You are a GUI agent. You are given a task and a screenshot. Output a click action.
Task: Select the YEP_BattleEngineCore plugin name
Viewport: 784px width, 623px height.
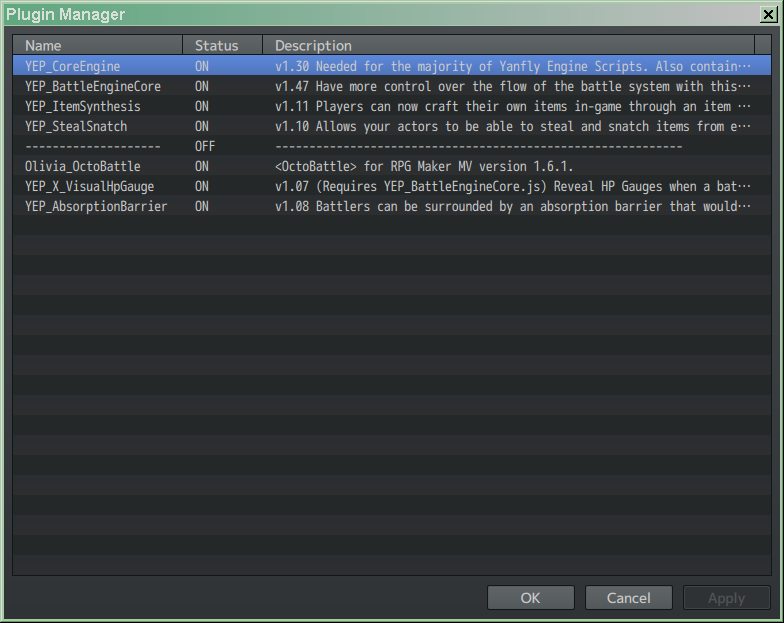pos(93,86)
